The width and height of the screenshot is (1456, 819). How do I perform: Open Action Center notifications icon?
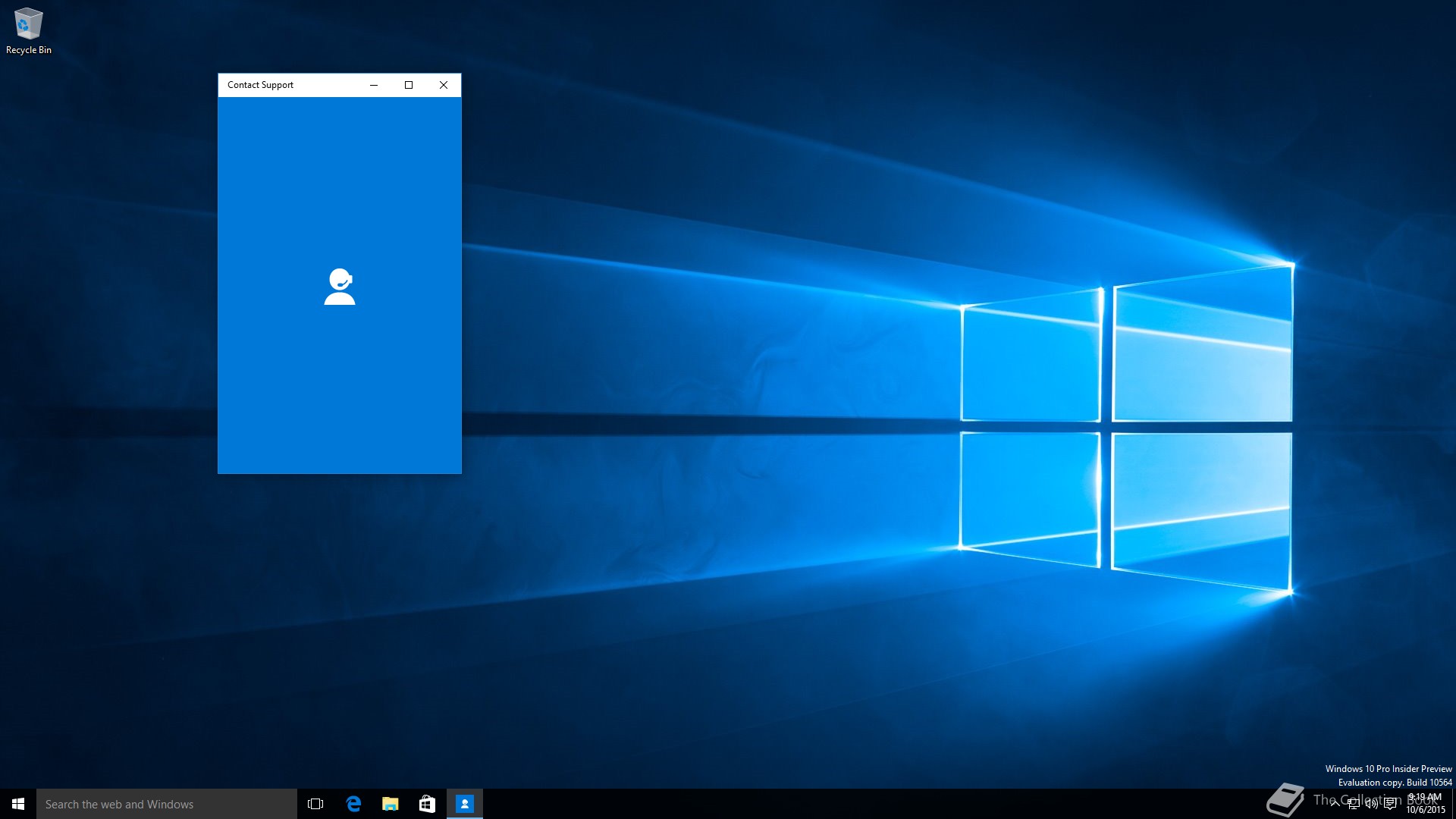1390,804
